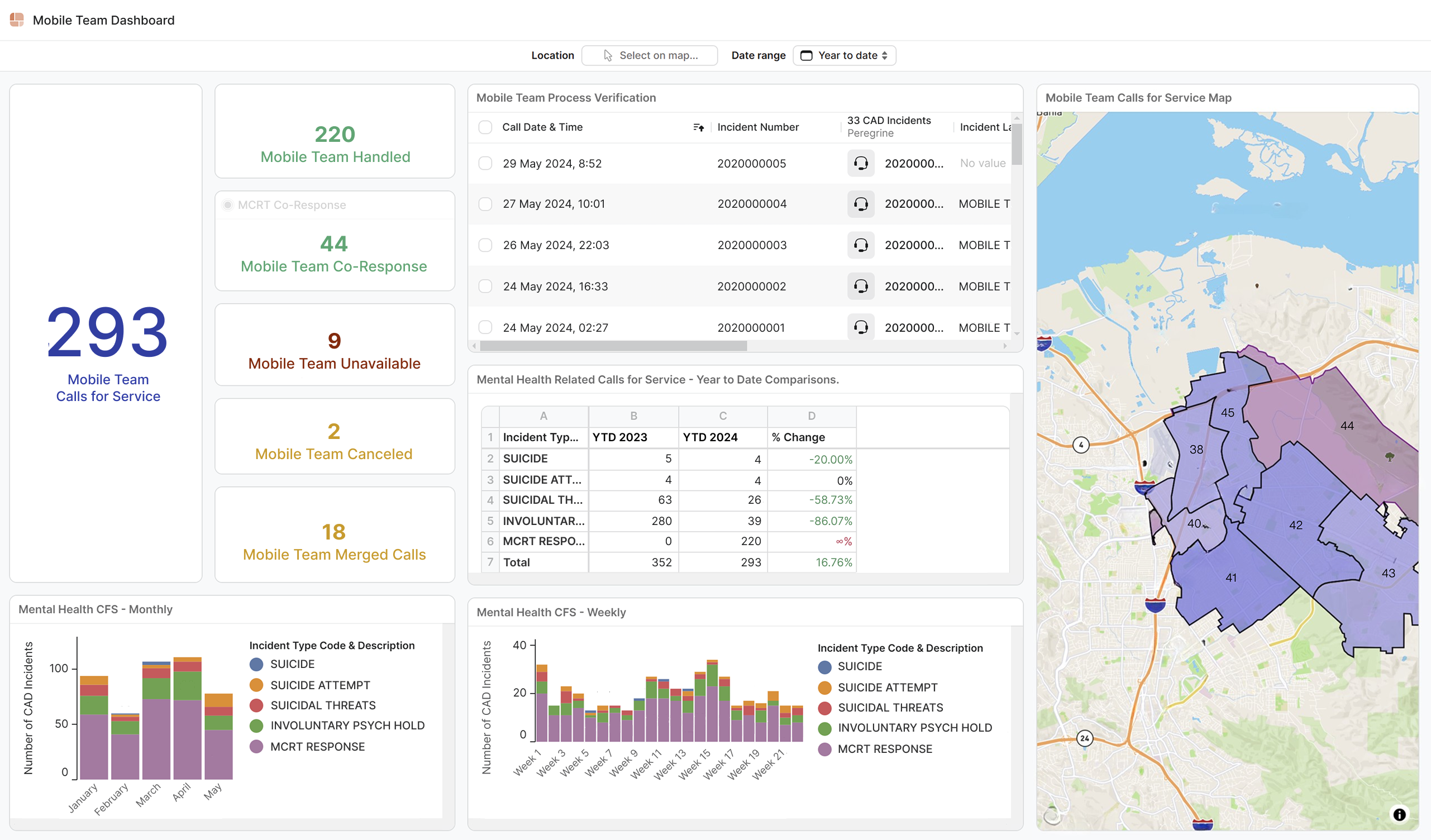The height and width of the screenshot is (840, 1431).
Task: Check the 29 May 2024, 8:52 row checkbox
Action: 485,164
